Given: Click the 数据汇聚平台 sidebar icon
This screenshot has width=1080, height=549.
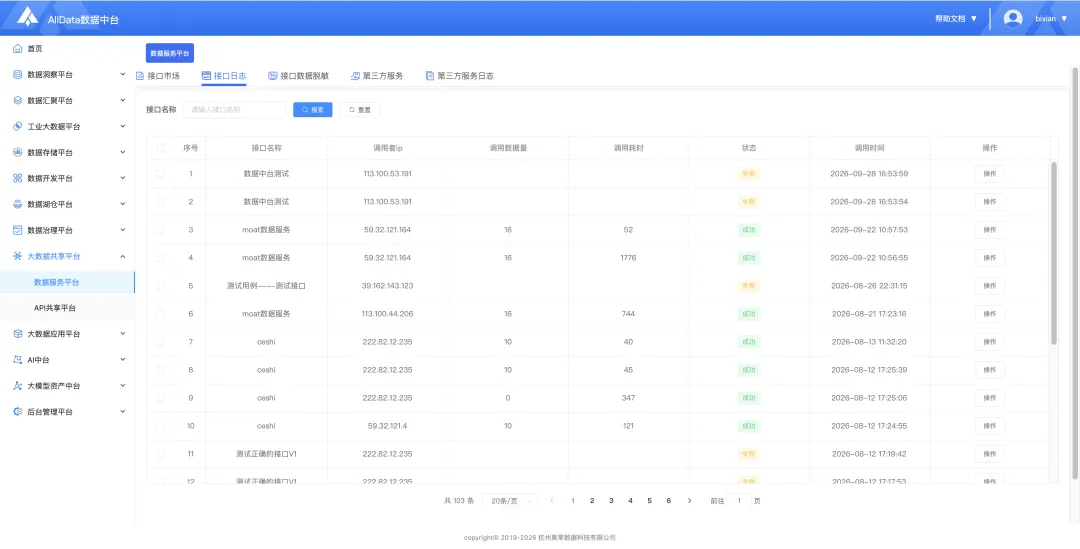Looking at the screenshot, I should pyautogui.click(x=18, y=101).
